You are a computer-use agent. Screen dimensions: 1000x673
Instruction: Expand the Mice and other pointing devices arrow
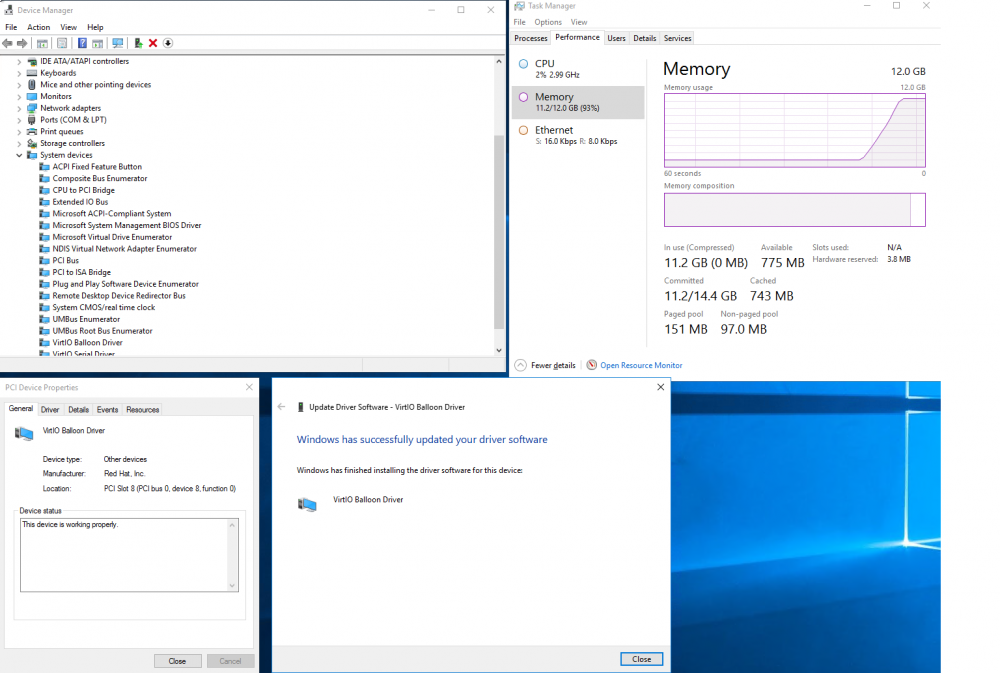pos(19,85)
